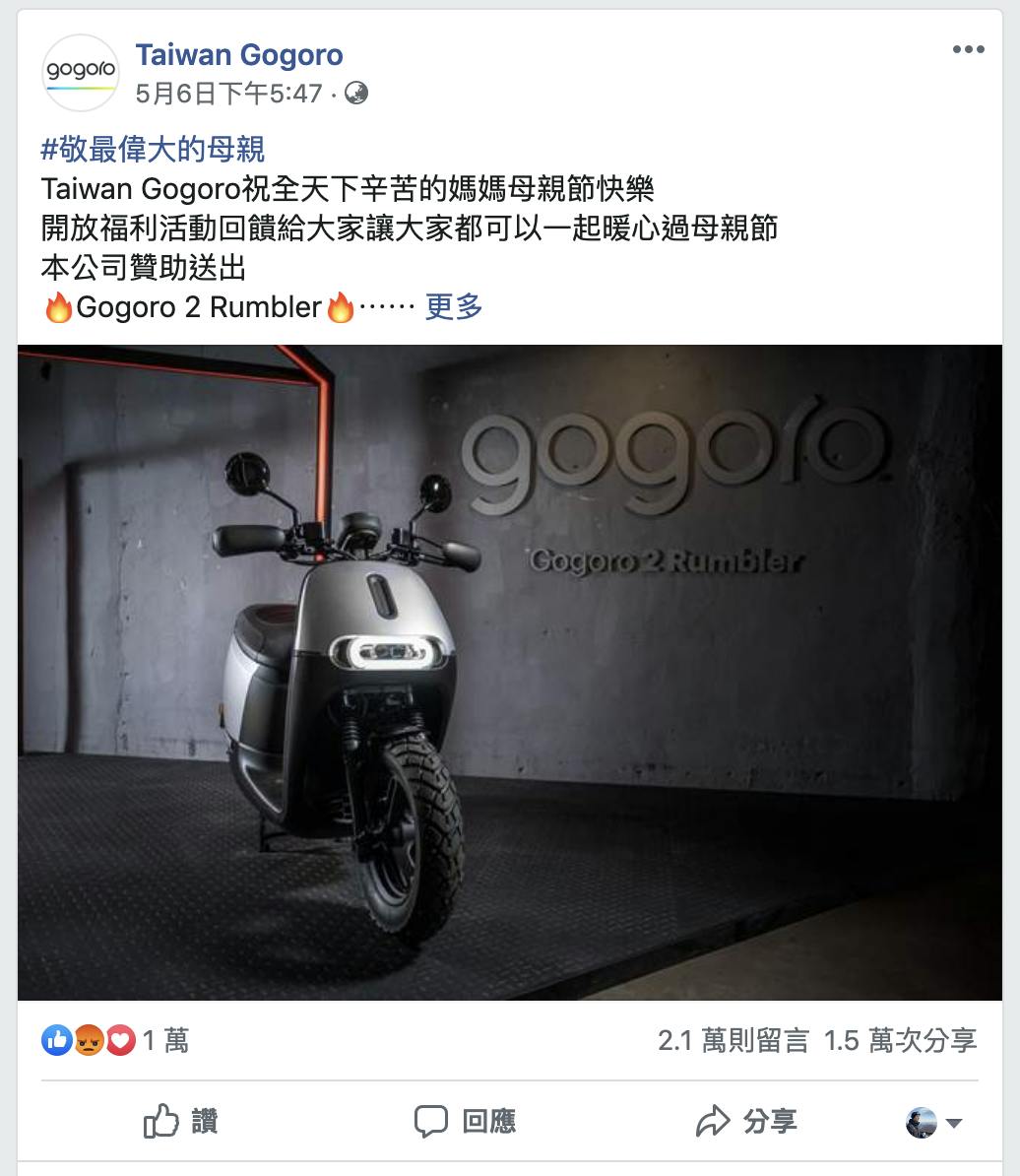Open the #敬最偉大的母親 hashtag
The height and width of the screenshot is (1176, 1020).
click(153, 150)
